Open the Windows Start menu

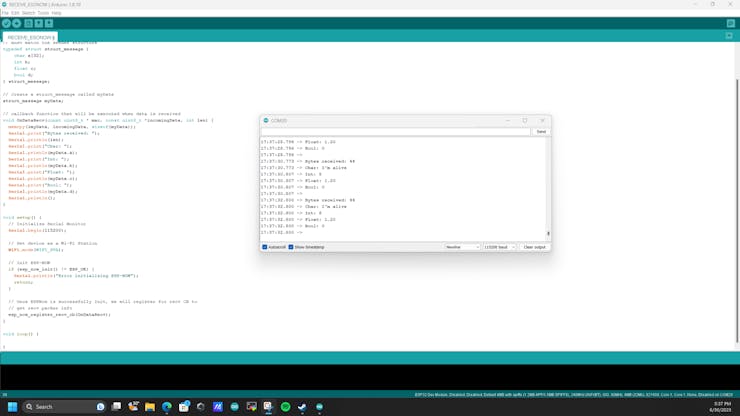coord(12,407)
